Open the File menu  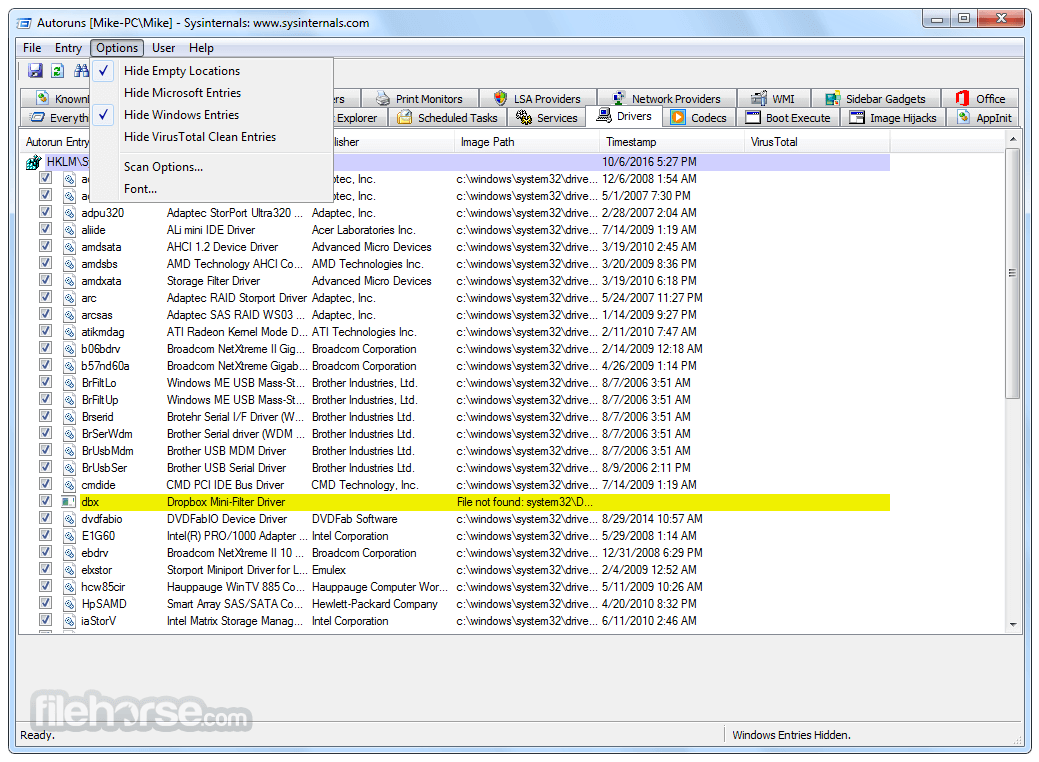(x=32, y=48)
